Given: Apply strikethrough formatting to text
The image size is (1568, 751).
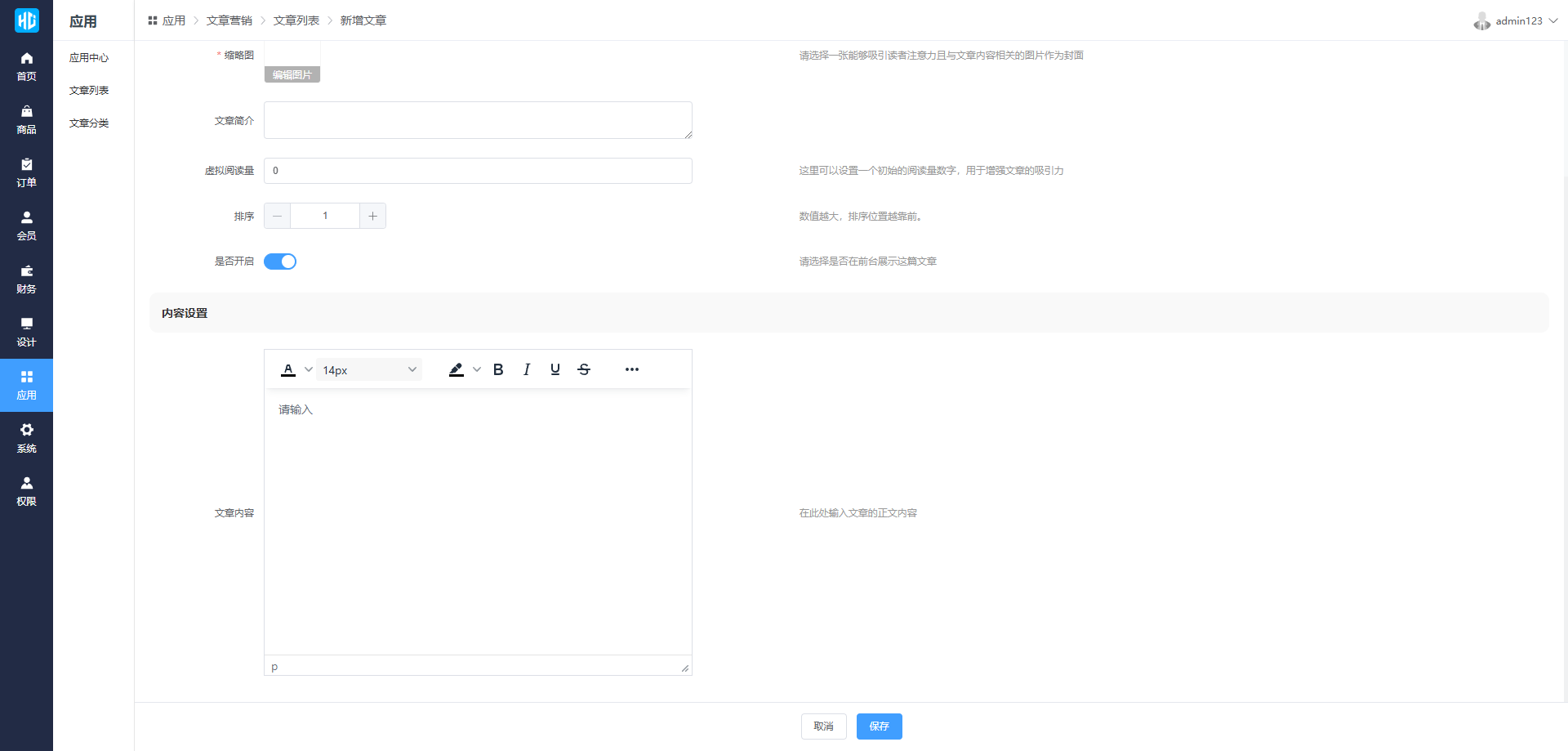Looking at the screenshot, I should coord(584,369).
